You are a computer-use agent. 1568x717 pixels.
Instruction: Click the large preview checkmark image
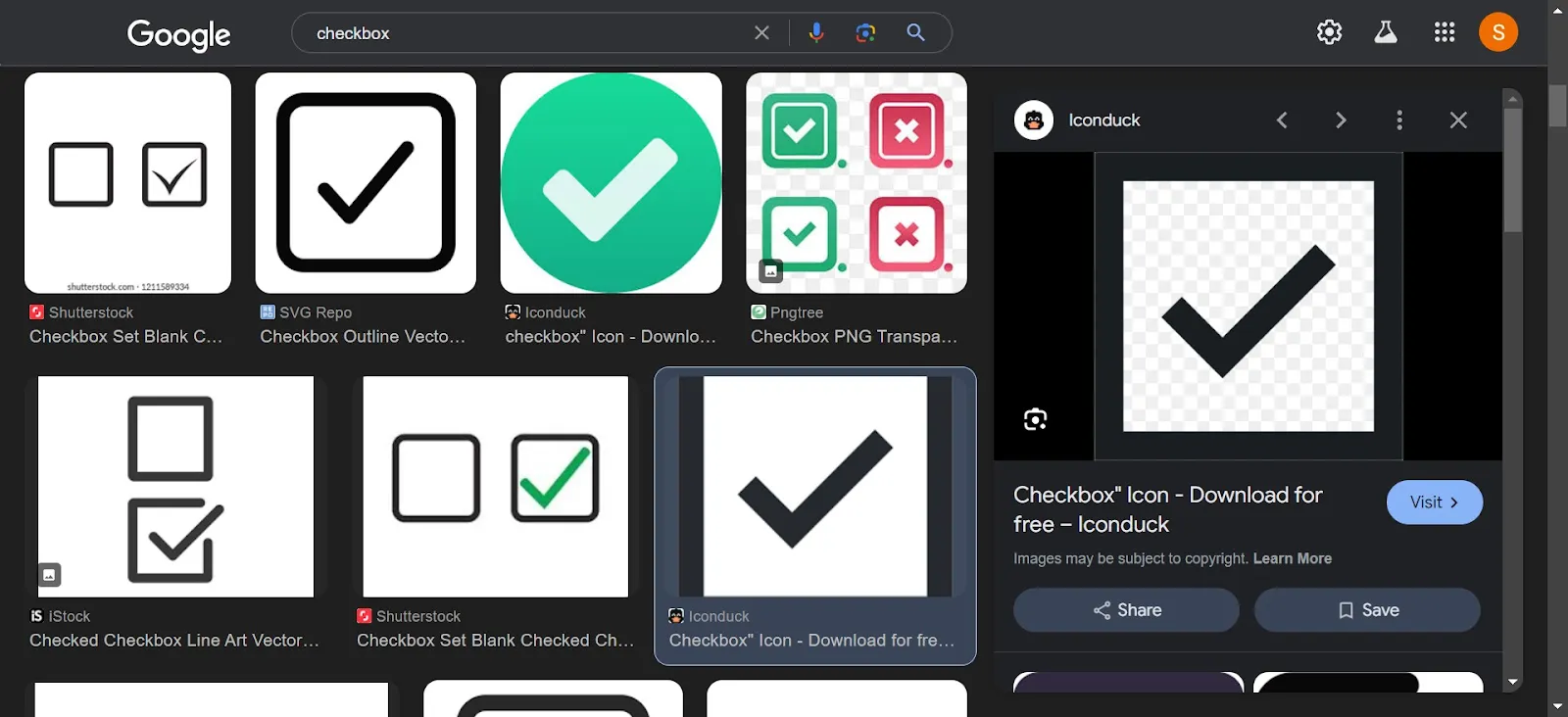pyautogui.click(x=1248, y=306)
